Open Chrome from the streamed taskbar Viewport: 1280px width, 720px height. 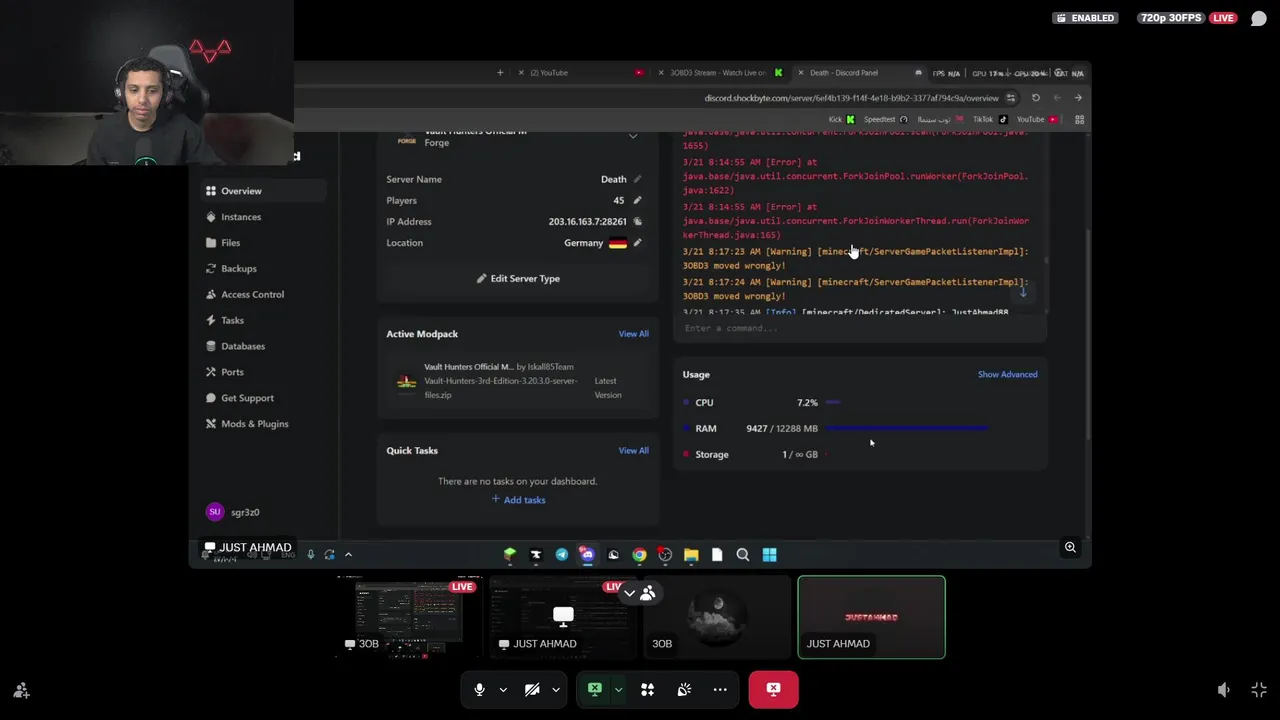(x=639, y=555)
